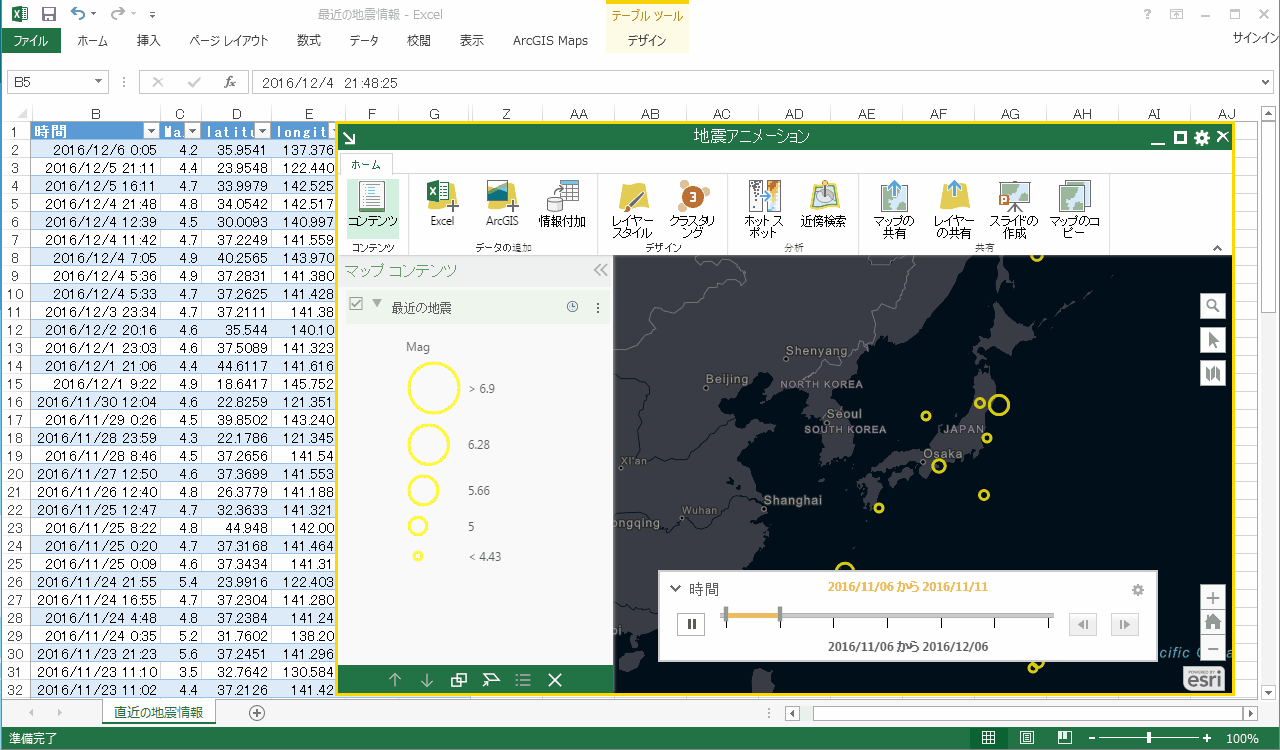Click the group layers icon in contents footer
The width and height of the screenshot is (1280, 750).
[x=459, y=680]
